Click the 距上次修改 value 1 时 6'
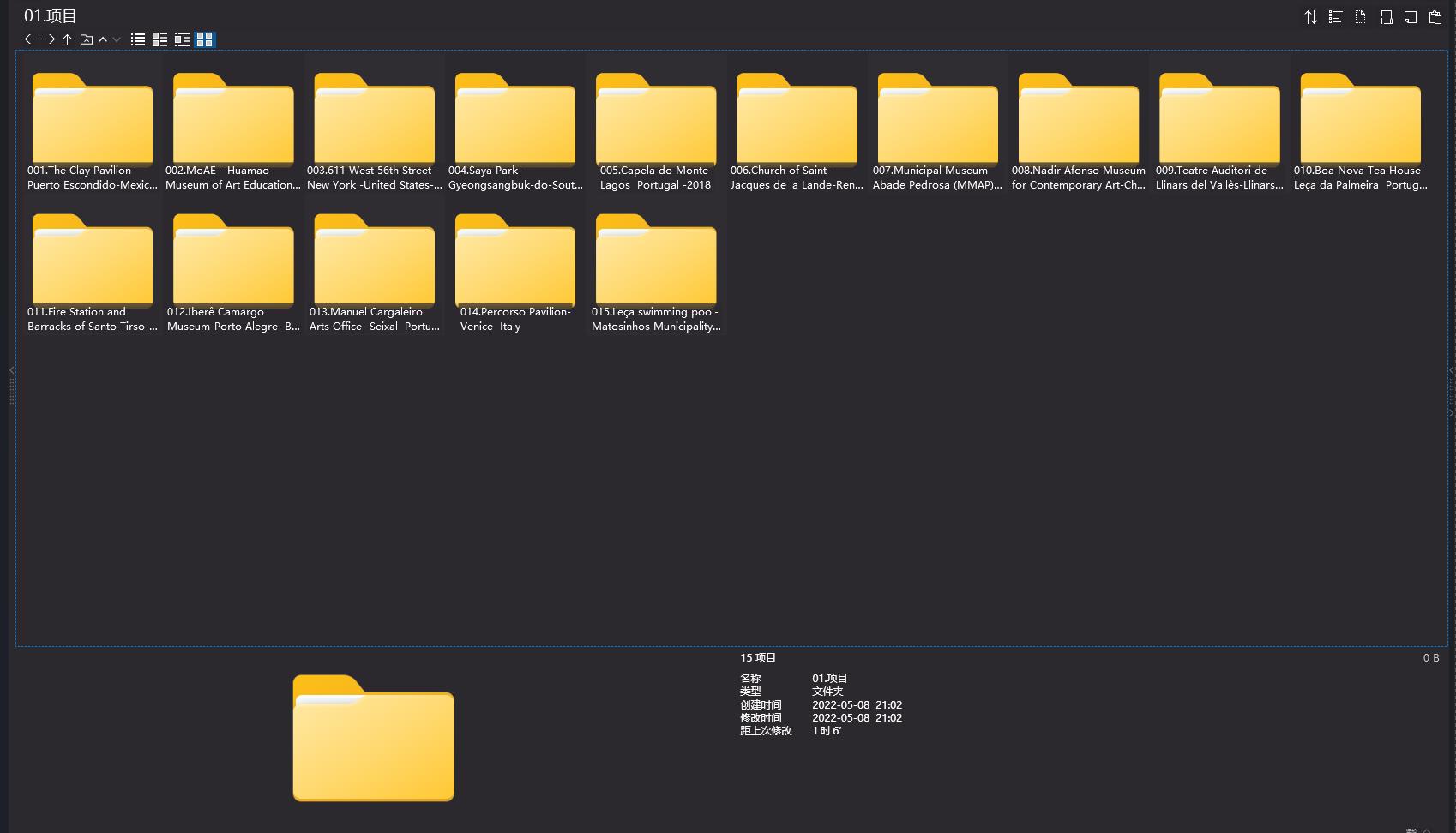The image size is (1456, 833). [x=827, y=731]
